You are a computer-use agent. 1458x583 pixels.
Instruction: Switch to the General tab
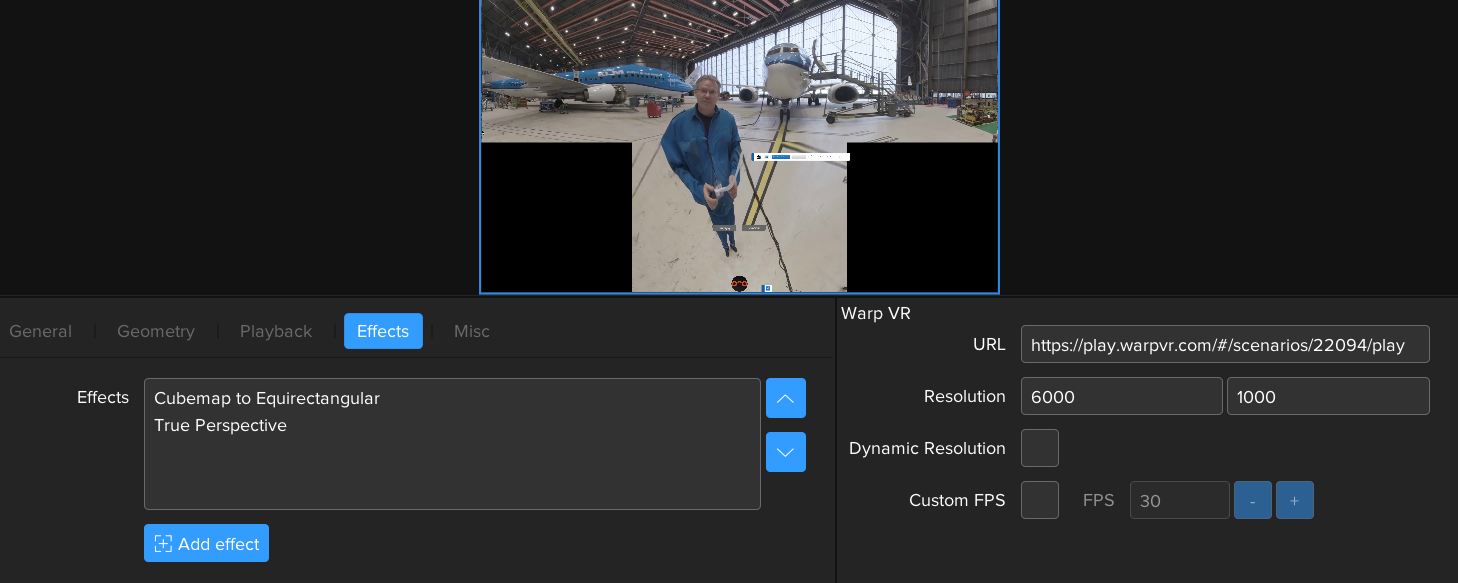pos(40,331)
